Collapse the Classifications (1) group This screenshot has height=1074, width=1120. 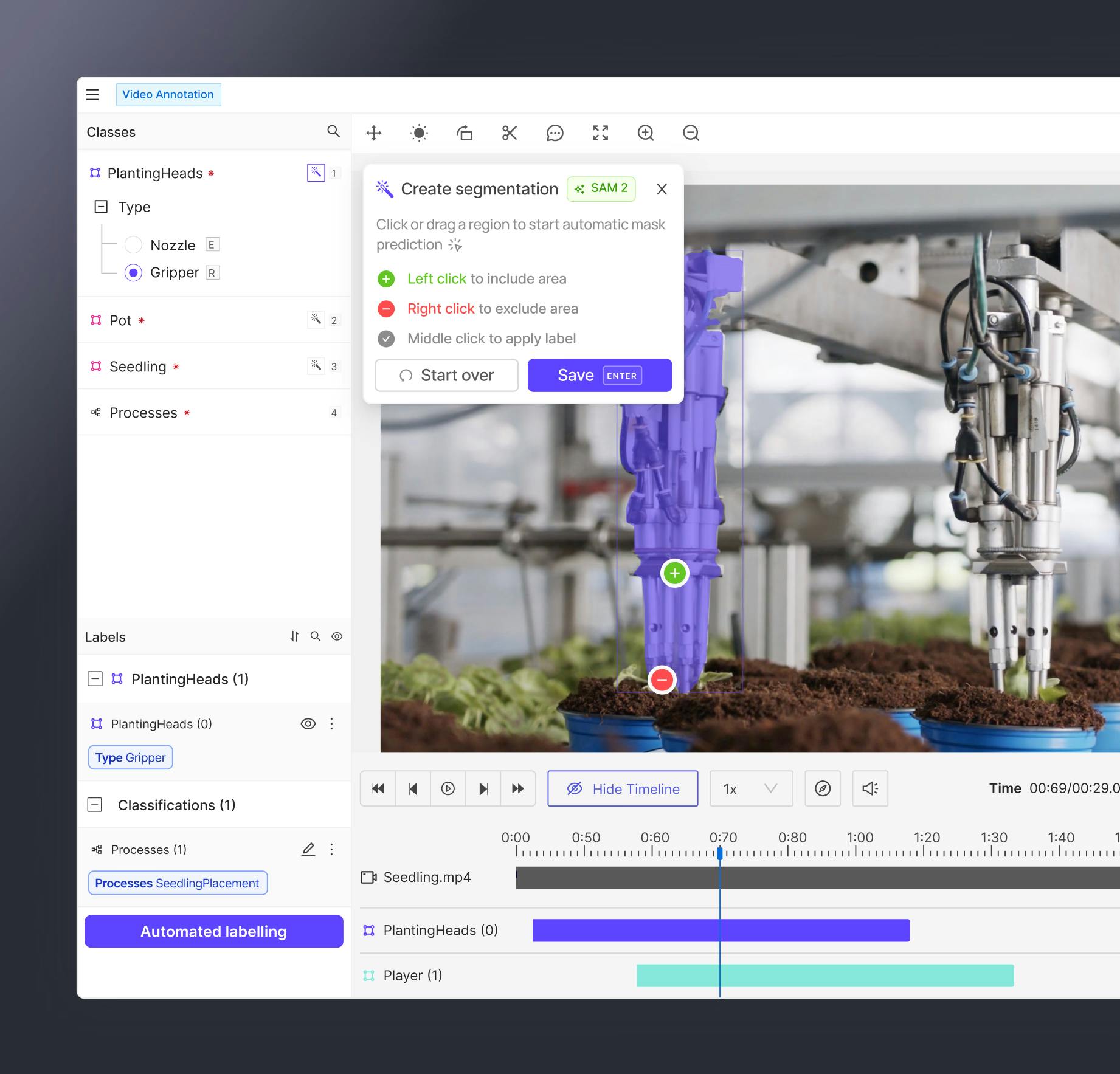click(x=95, y=805)
